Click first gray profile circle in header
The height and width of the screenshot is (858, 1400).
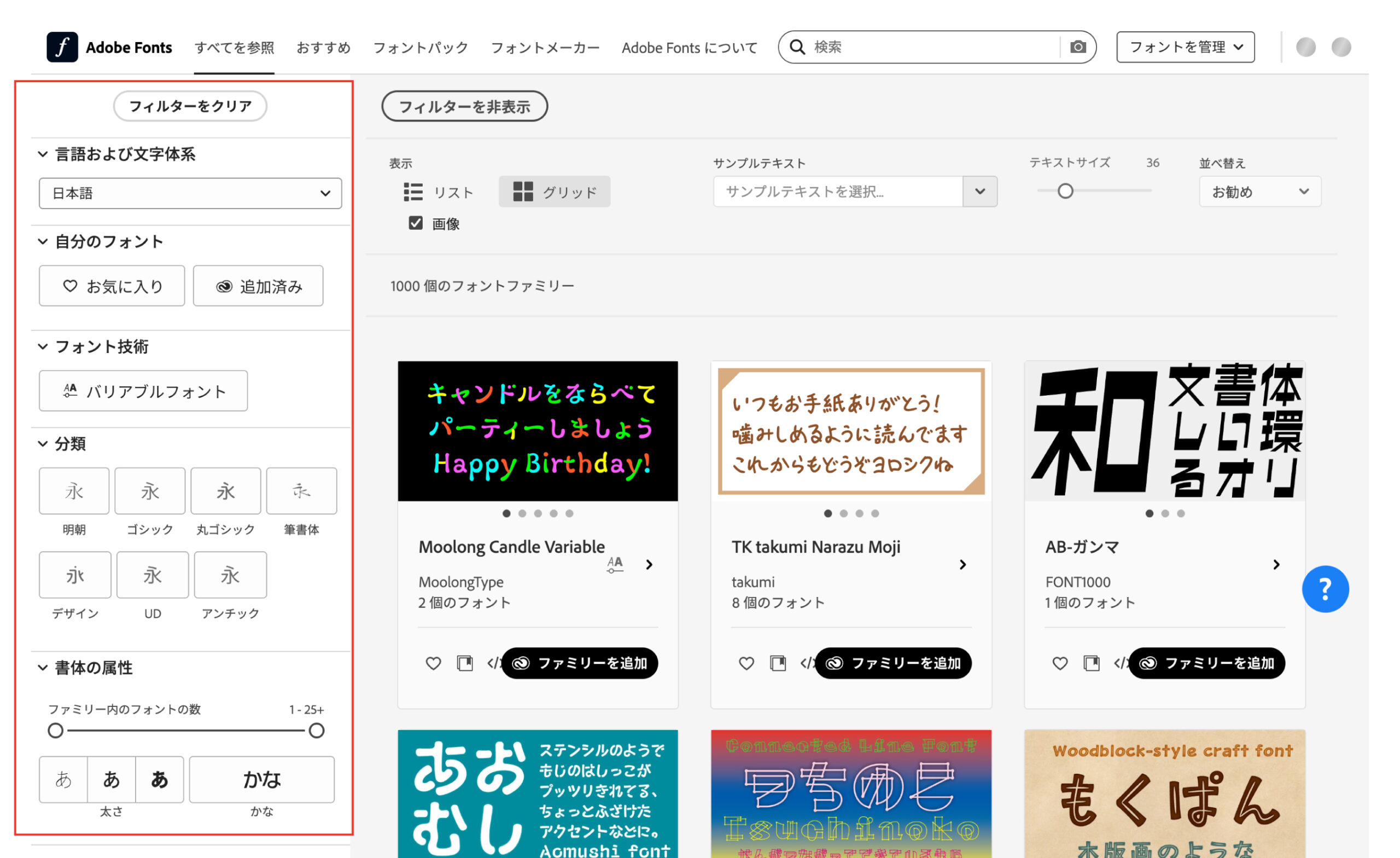pyautogui.click(x=1306, y=47)
